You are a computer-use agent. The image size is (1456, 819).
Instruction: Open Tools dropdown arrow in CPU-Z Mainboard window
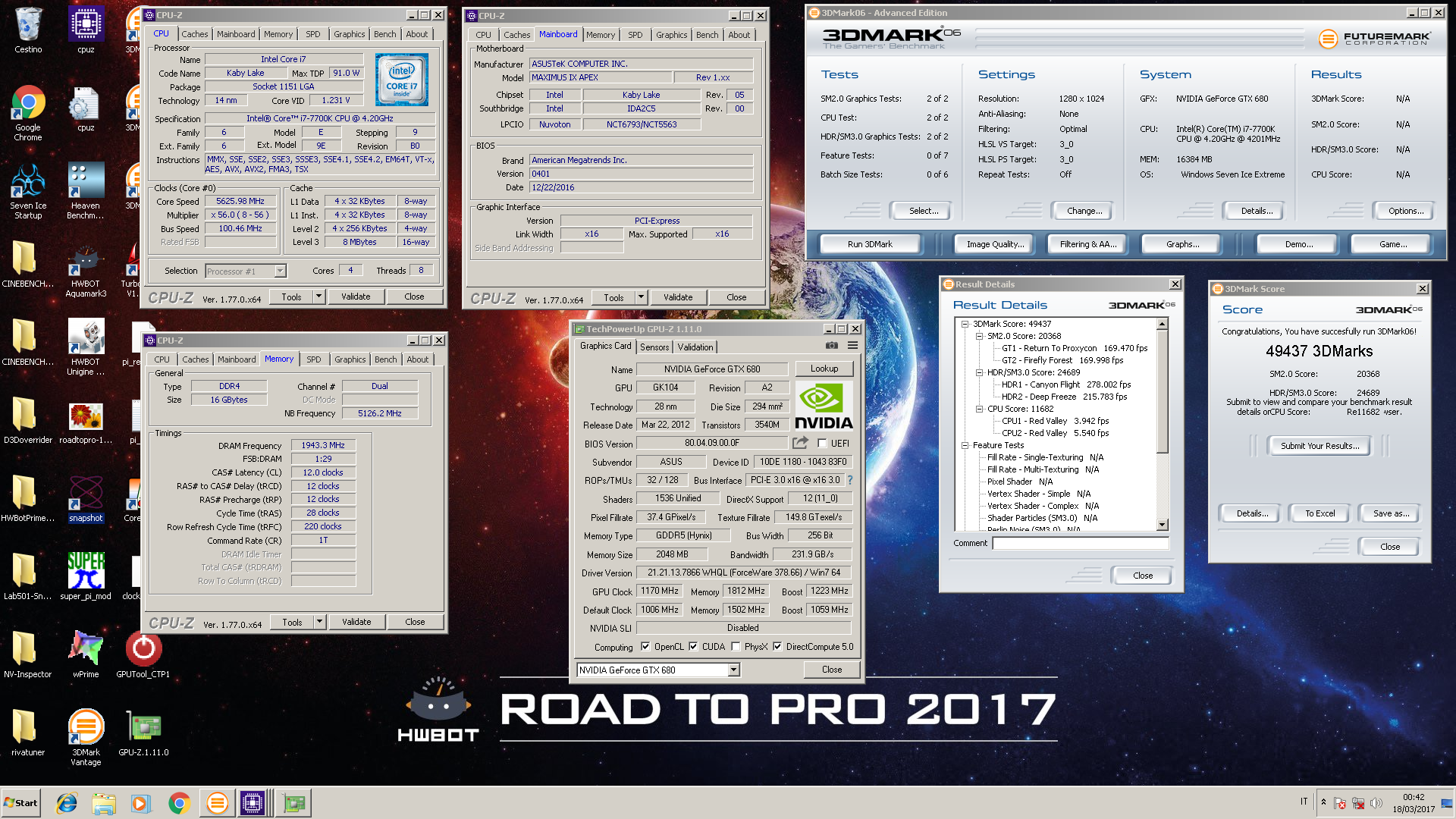641,297
